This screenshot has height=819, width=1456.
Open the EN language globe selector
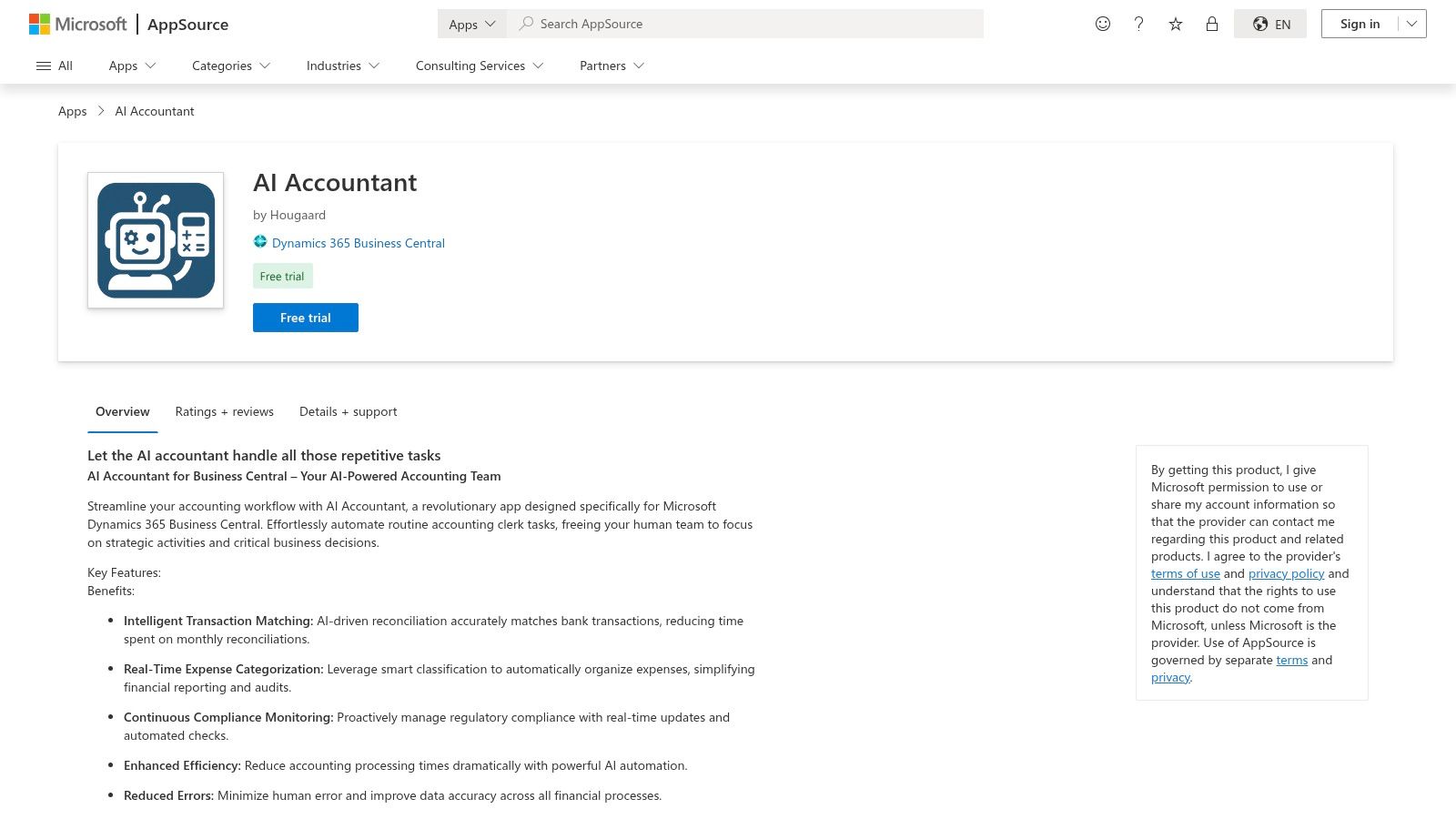(x=1269, y=24)
